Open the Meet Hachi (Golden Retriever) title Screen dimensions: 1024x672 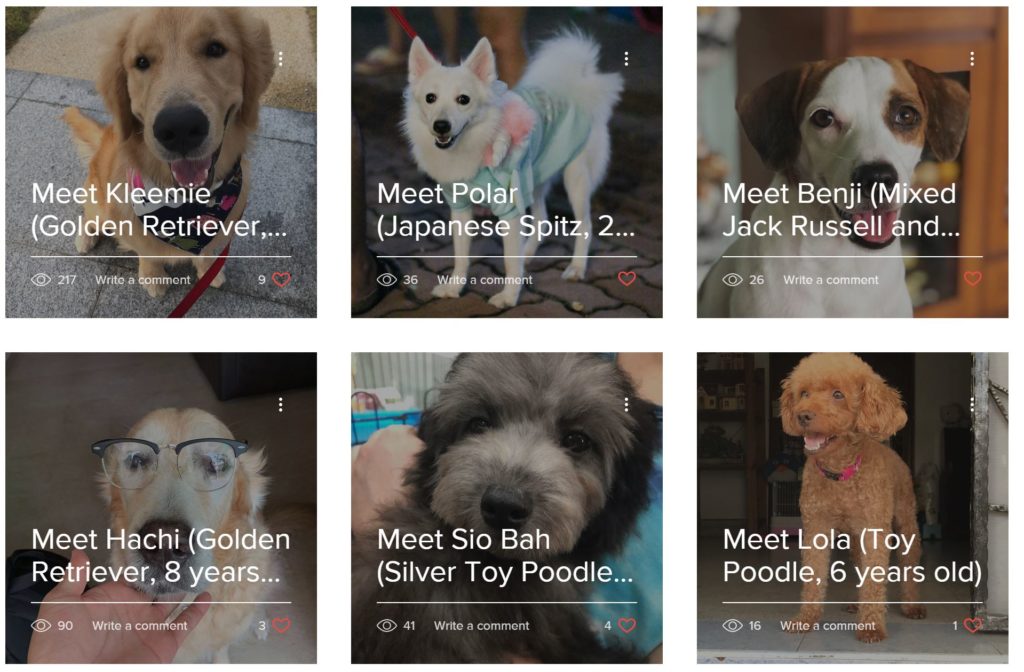pyautogui.click(x=161, y=556)
